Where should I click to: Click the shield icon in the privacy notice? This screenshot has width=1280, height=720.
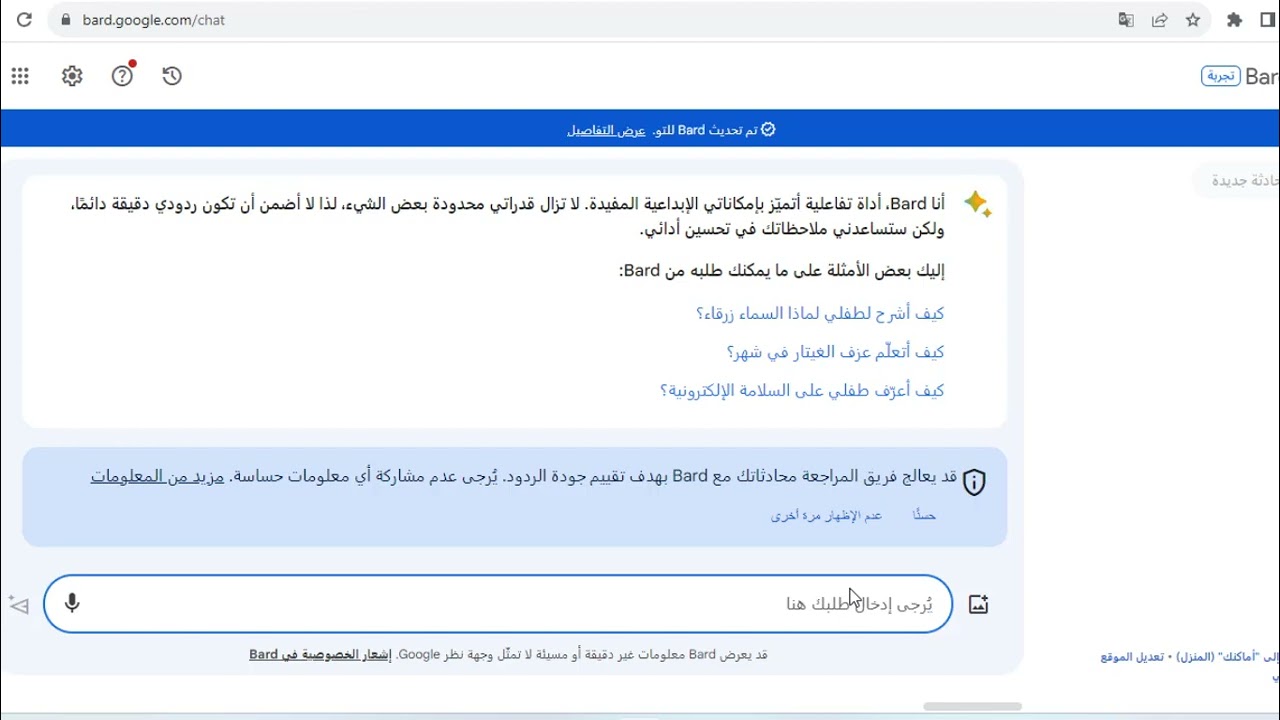pyautogui.click(x=974, y=482)
